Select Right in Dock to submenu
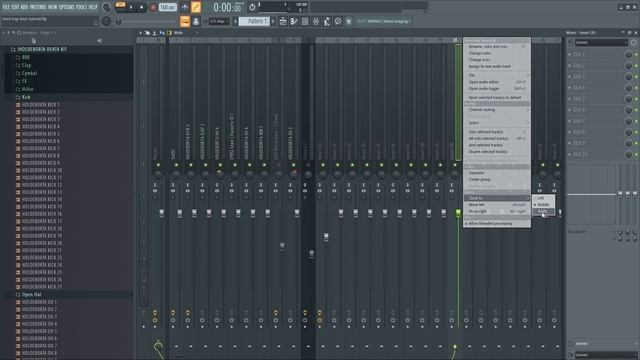The image size is (640, 360). click(x=544, y=211)
